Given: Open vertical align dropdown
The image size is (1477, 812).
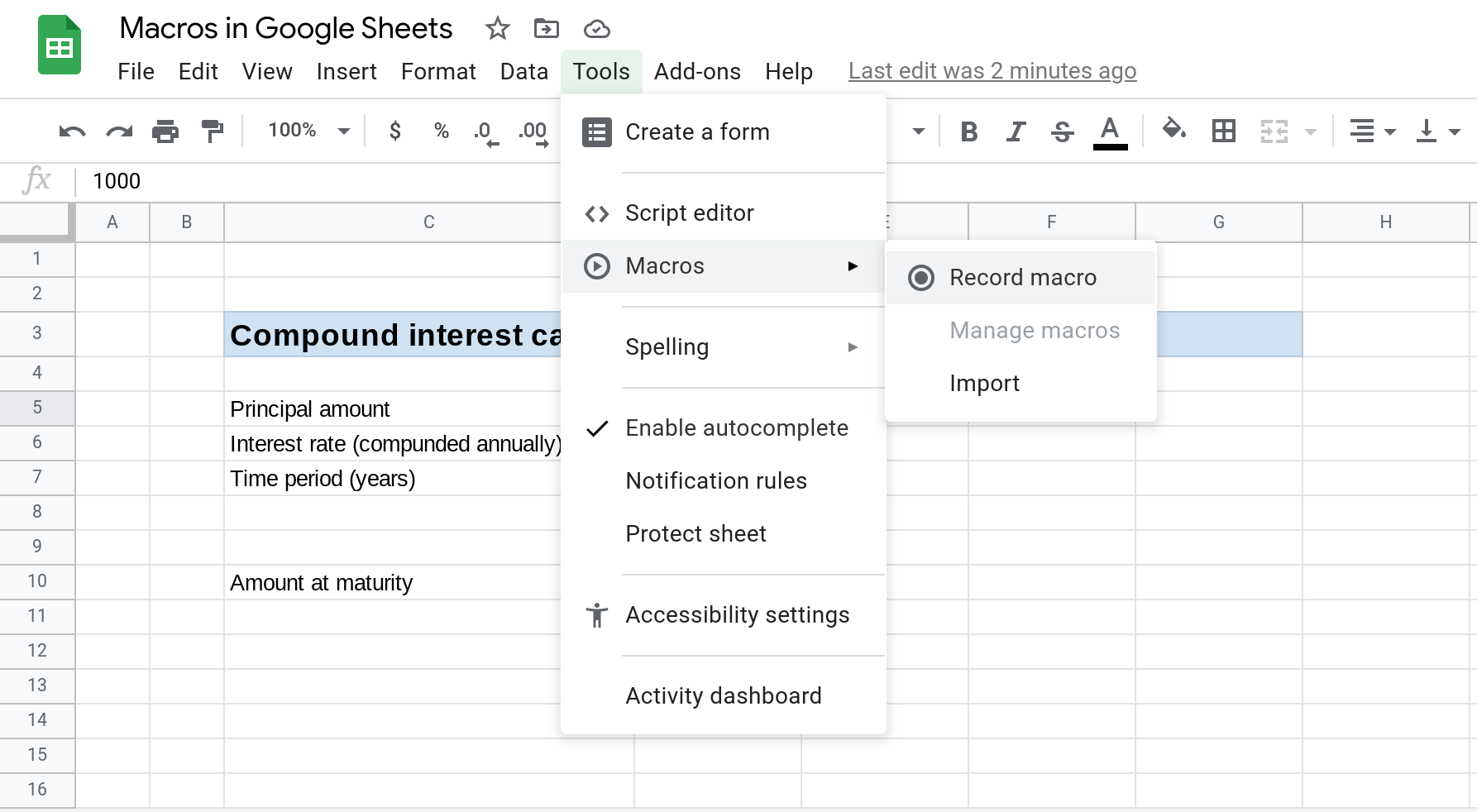Looking at the screenshot, I should click(1437, 131).
